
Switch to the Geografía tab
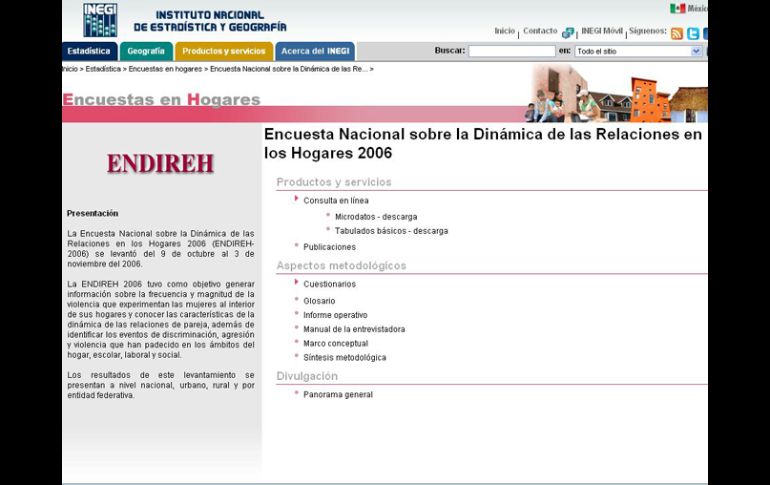(x=146, y=51)
